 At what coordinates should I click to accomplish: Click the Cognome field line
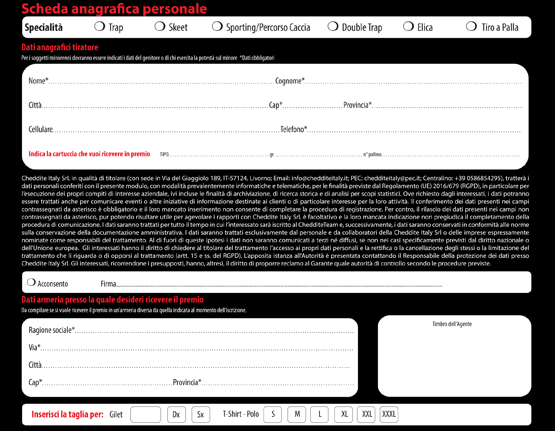(x=413, y=81)
